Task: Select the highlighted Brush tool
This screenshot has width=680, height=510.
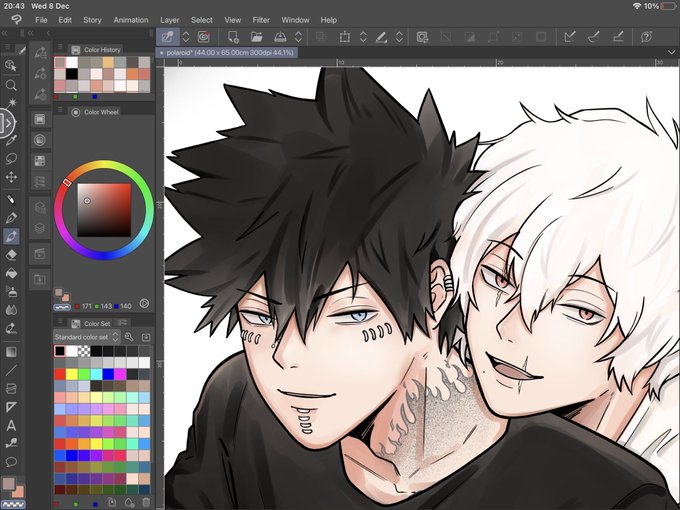Action: click(11, 236)
